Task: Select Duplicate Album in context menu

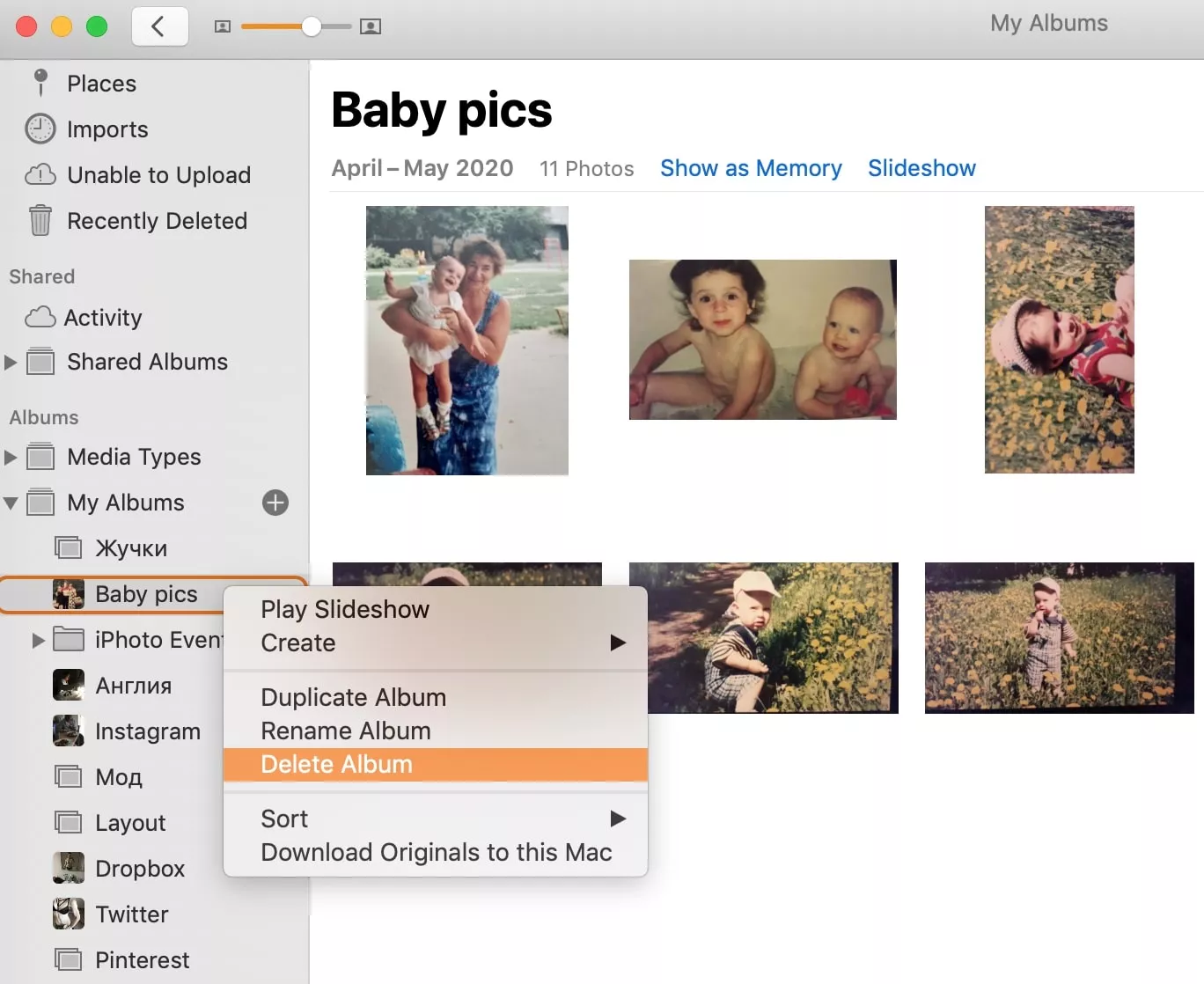Action: (x=353, y=697)
